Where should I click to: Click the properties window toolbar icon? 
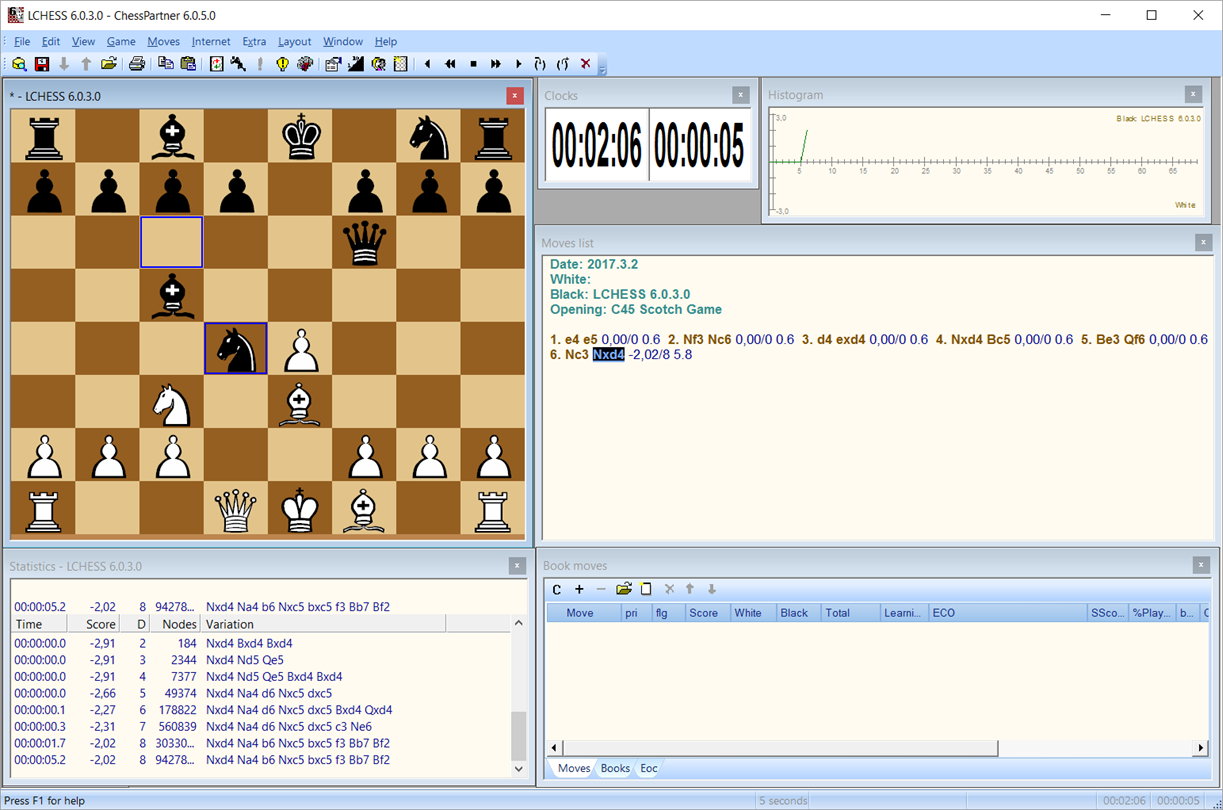click(x=334, y=64)
